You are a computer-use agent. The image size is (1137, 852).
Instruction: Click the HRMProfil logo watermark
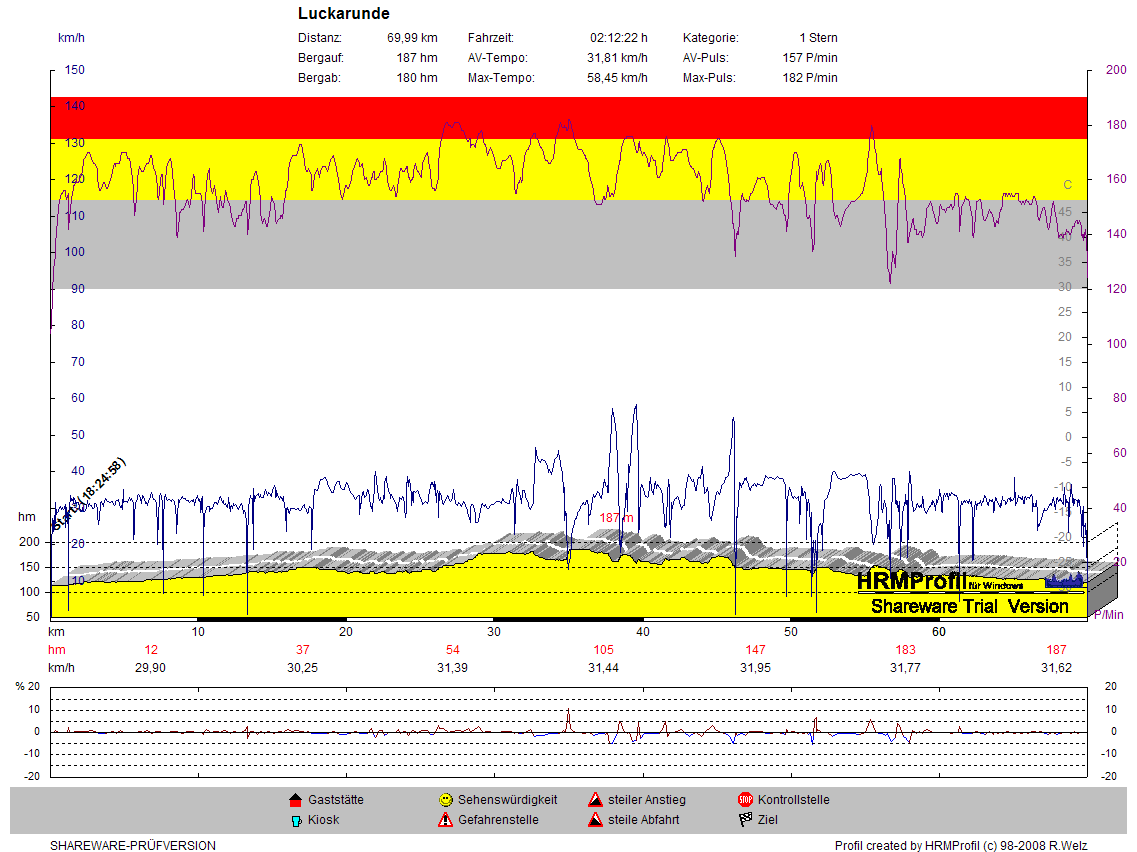click(x=911, y=580)
